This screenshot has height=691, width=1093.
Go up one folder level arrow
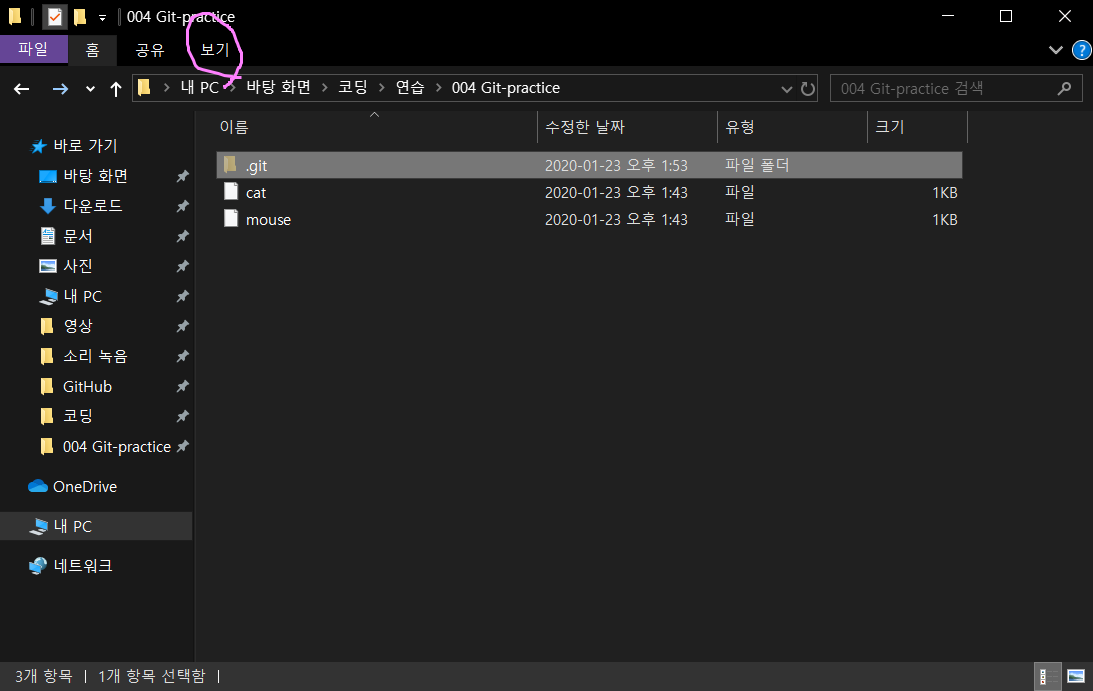pyautogui.click(x=116, y=89)
